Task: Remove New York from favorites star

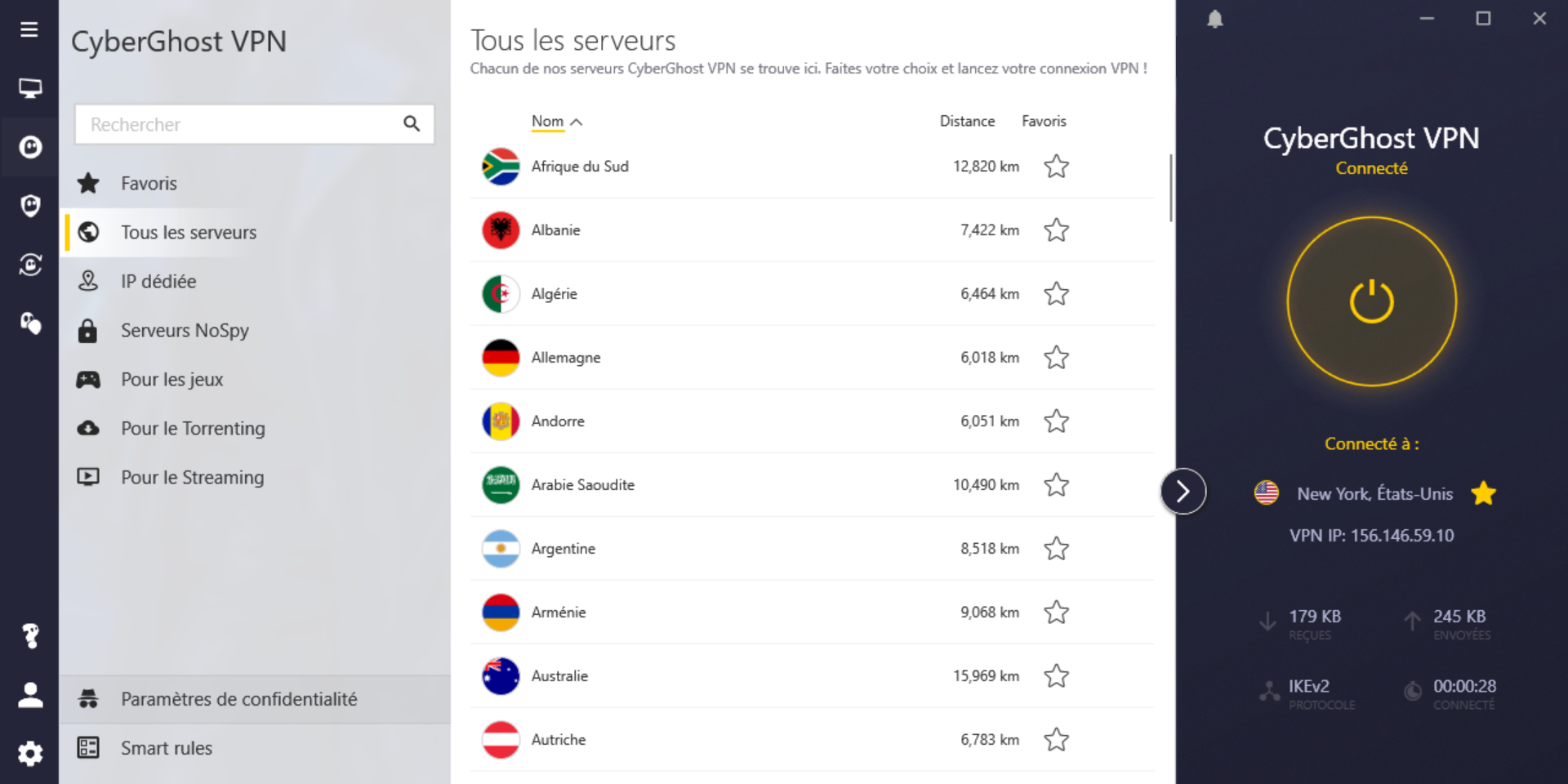Action: (x=1483, y=493)
